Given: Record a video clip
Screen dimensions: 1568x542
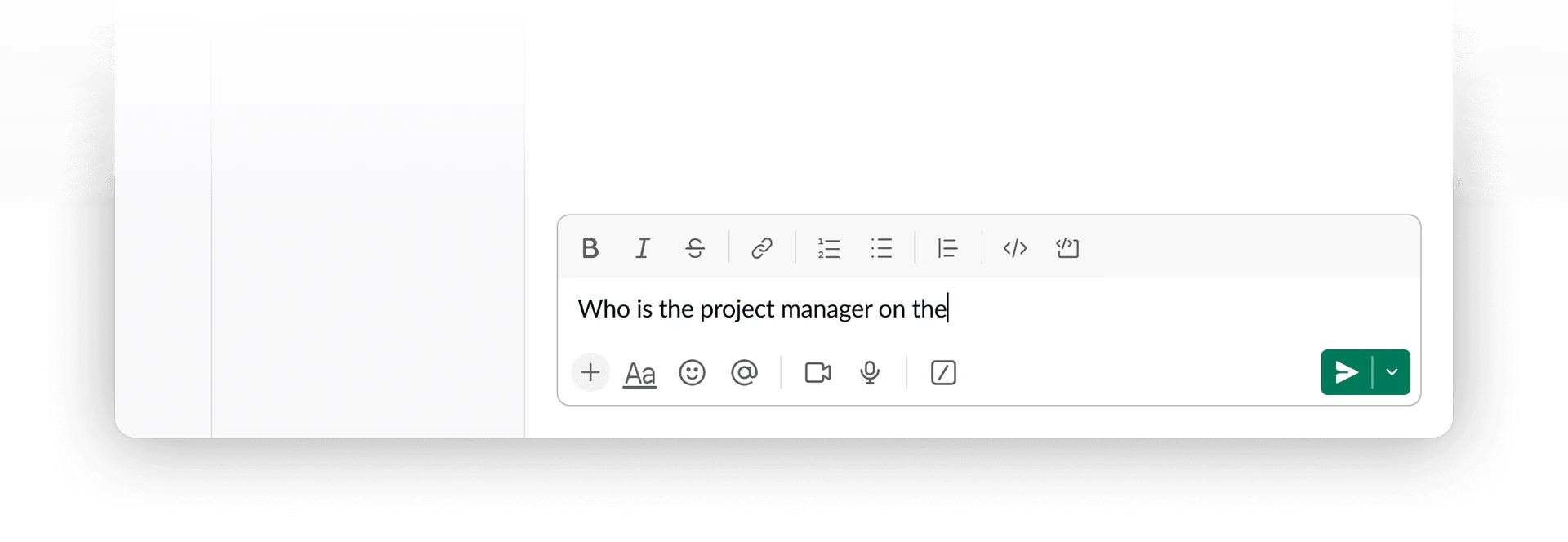Looking at the screenshot, I should 817,373.
